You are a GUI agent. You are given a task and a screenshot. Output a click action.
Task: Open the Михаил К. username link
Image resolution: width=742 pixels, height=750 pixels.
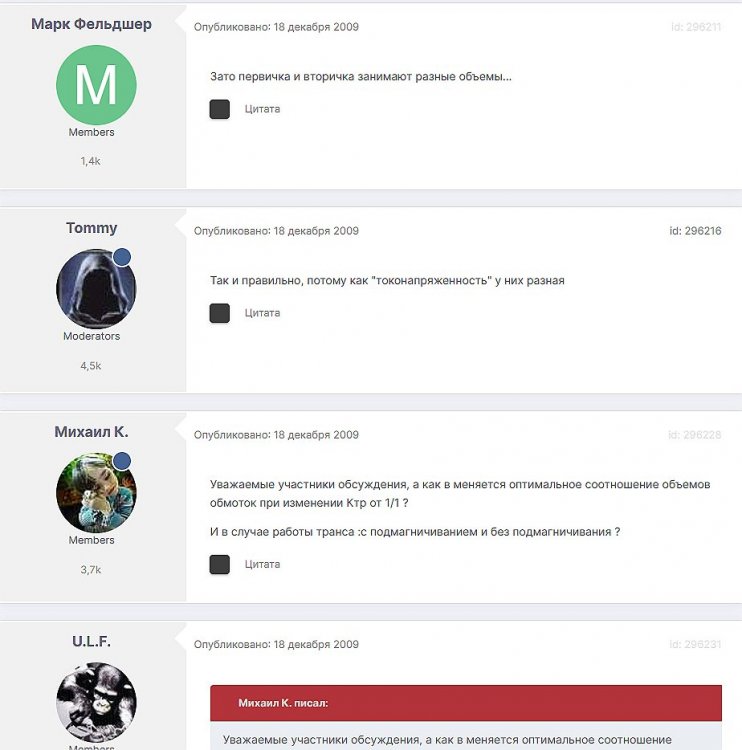click(91, 431)
